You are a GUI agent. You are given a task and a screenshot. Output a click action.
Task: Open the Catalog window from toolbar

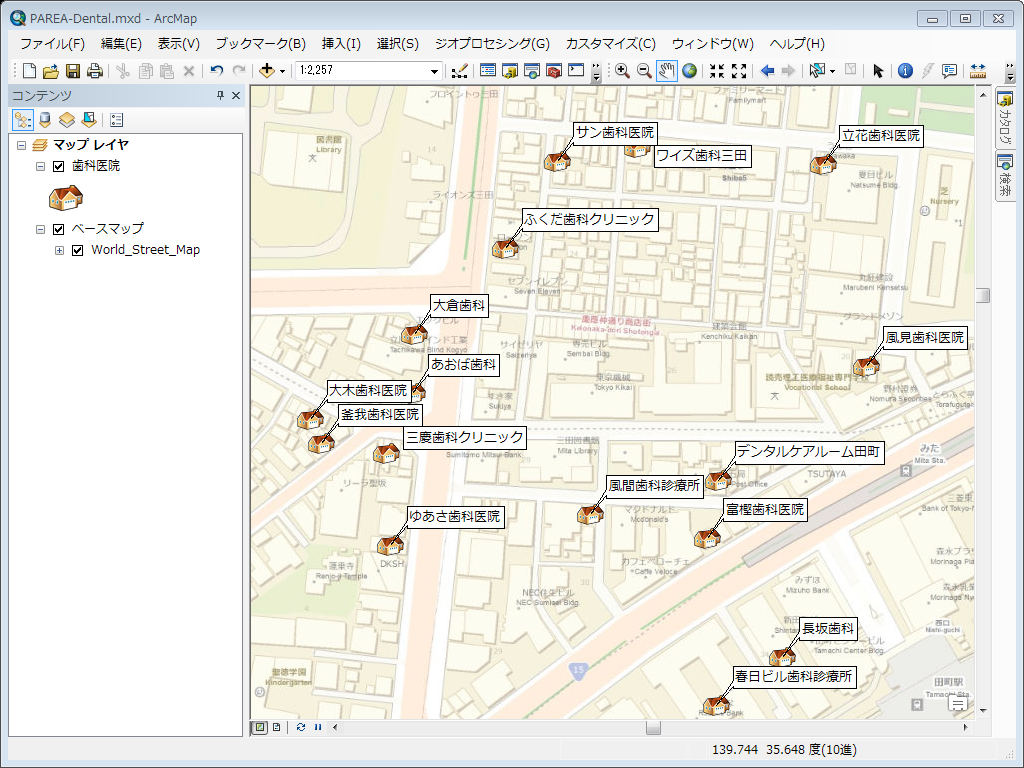[509, 71]
